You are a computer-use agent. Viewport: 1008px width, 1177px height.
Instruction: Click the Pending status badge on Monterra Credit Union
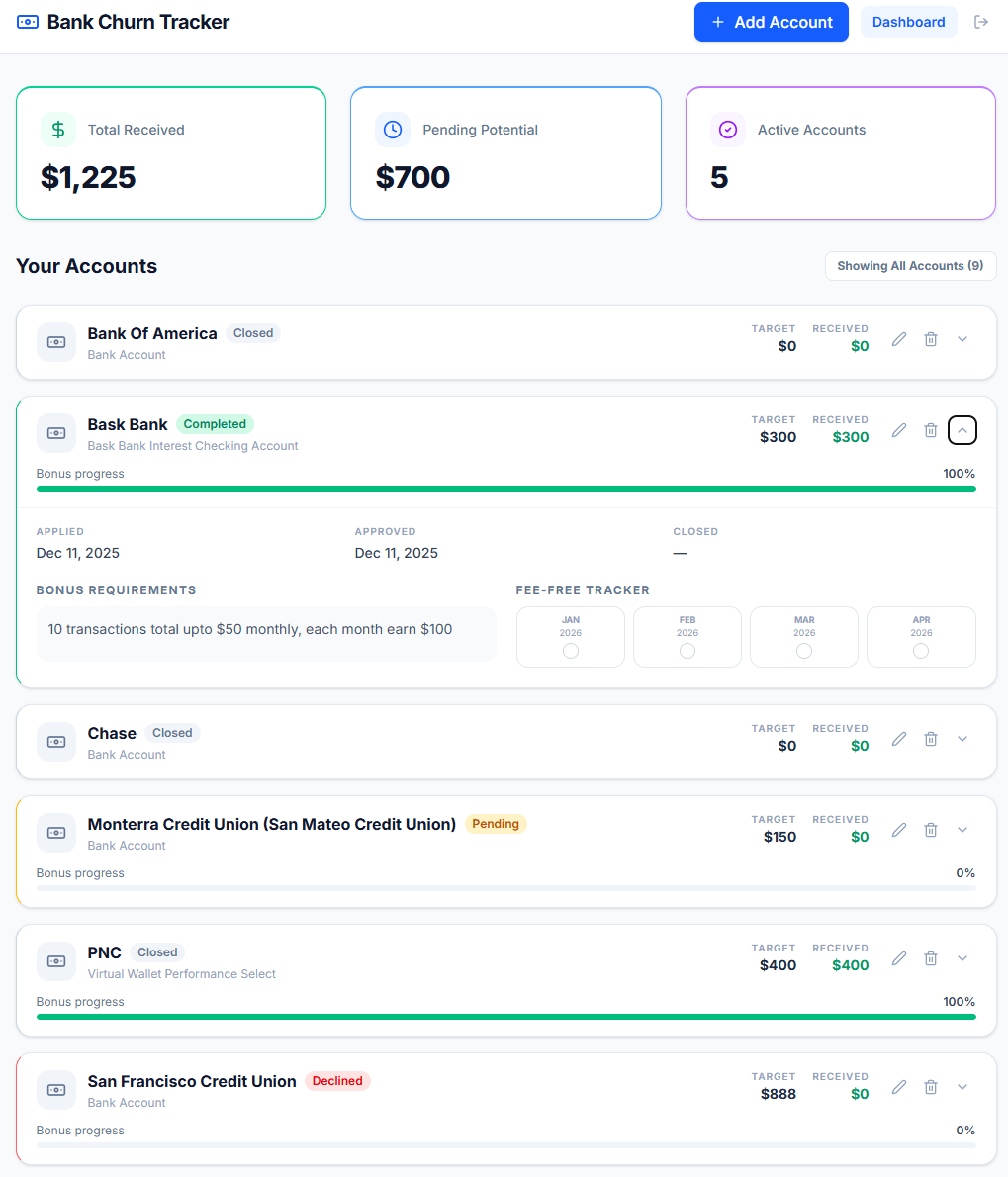(496, 823)
